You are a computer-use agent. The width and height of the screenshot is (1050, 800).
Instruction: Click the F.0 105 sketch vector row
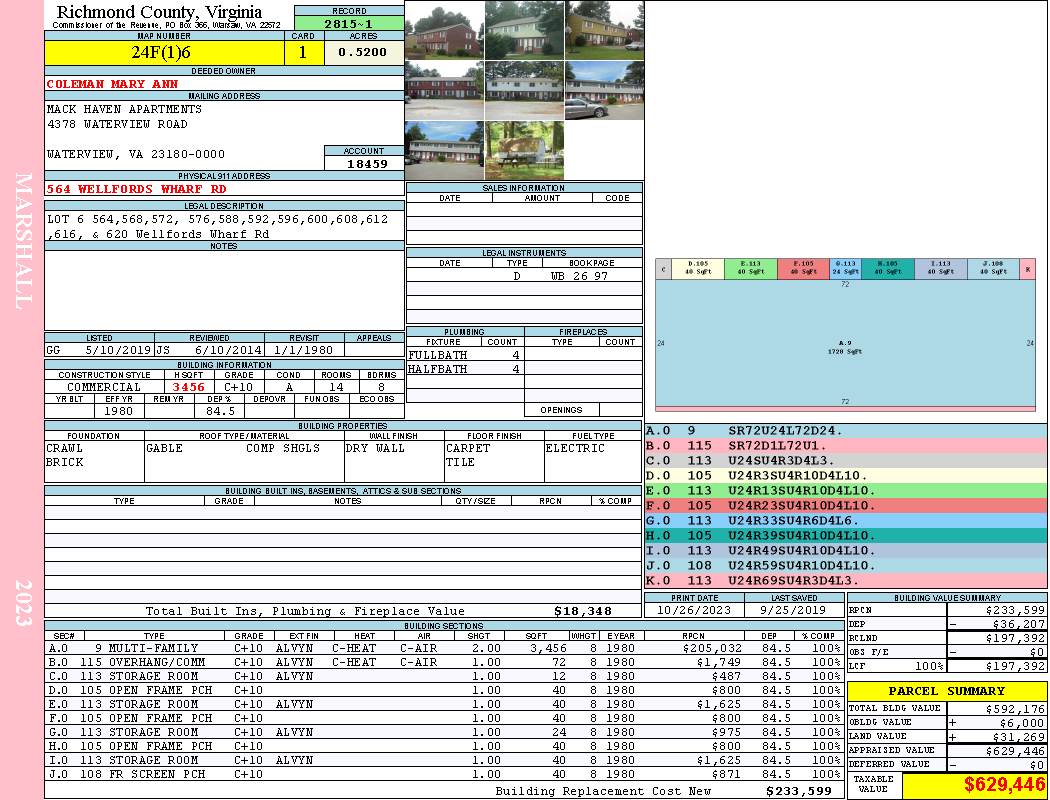[845, 506]
